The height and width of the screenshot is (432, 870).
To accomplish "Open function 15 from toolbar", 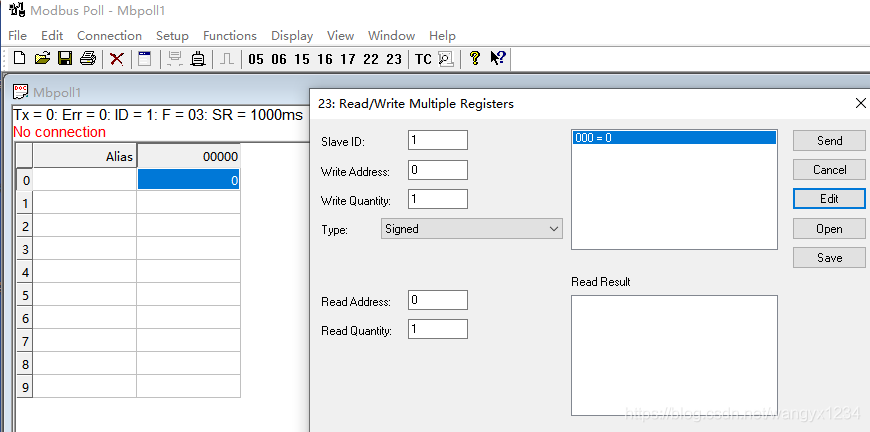I will click(x=302, y=59).
